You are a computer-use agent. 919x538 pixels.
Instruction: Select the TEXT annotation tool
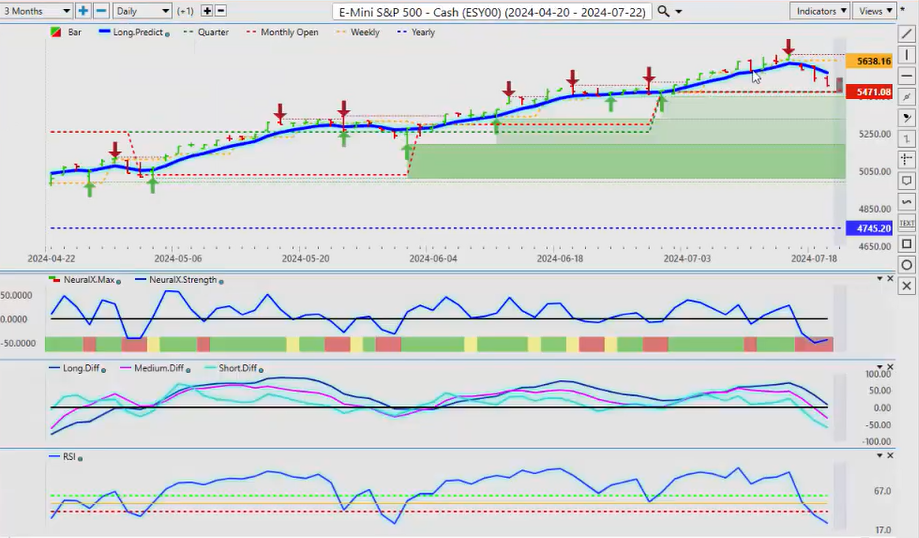[907, 223]
